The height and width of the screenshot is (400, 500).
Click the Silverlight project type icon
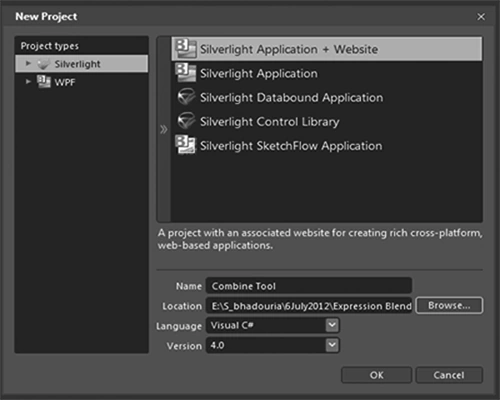pos(43,64)
